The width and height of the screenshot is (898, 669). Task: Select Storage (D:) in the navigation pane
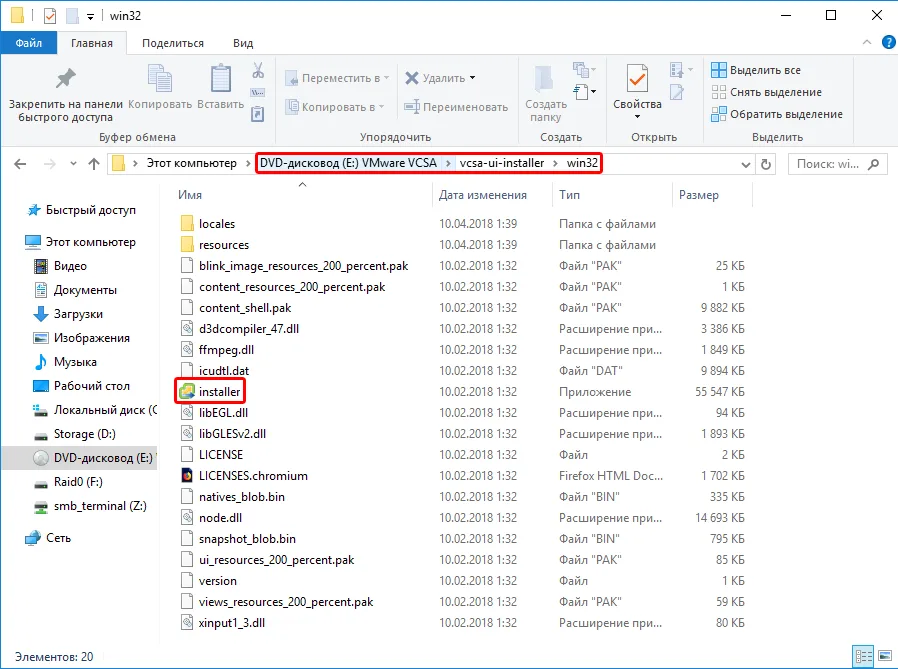click(84, 434)
